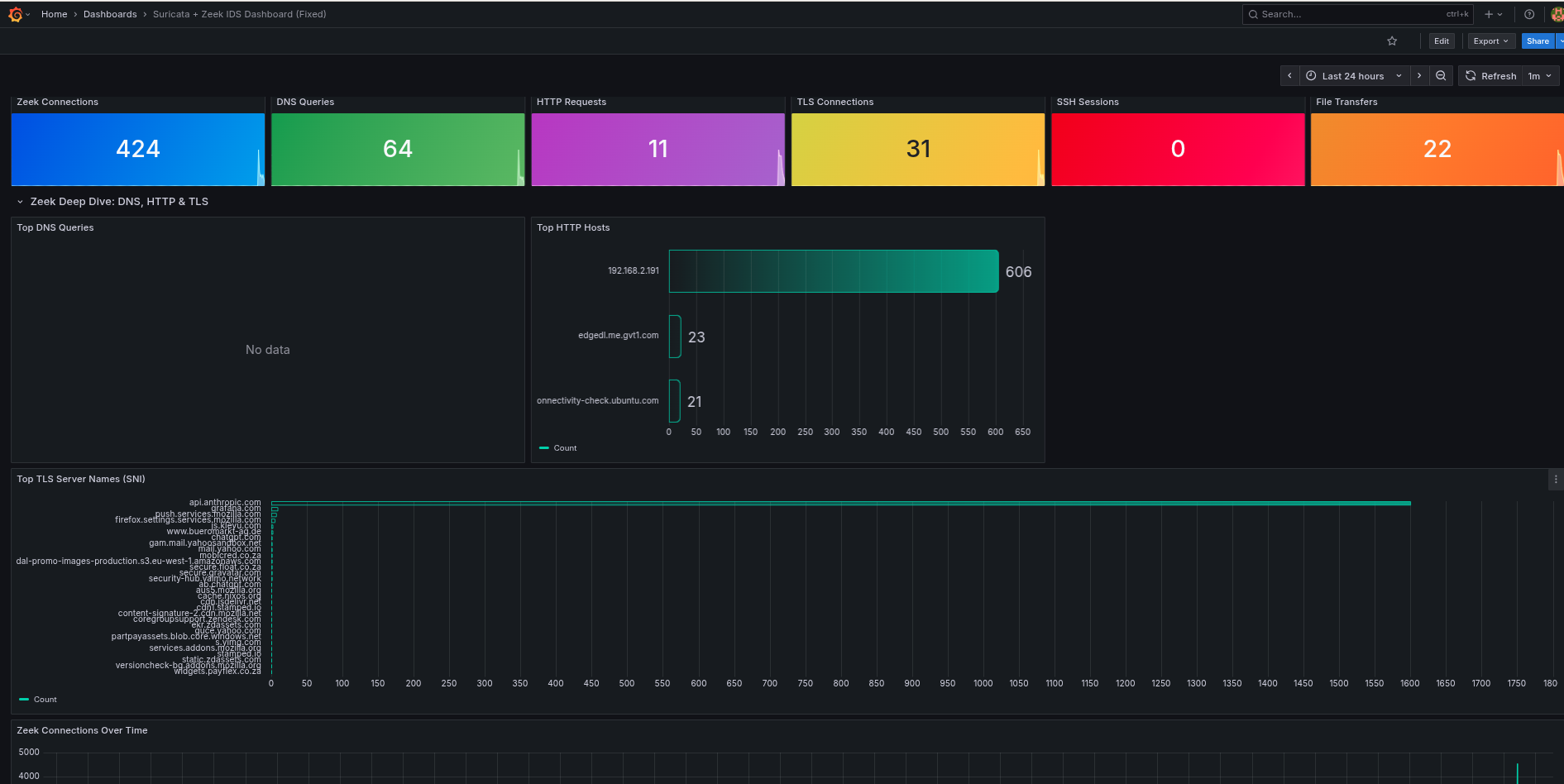
Task: Navigate to Dashboards breadcrumb
Action: click(110, 14)
